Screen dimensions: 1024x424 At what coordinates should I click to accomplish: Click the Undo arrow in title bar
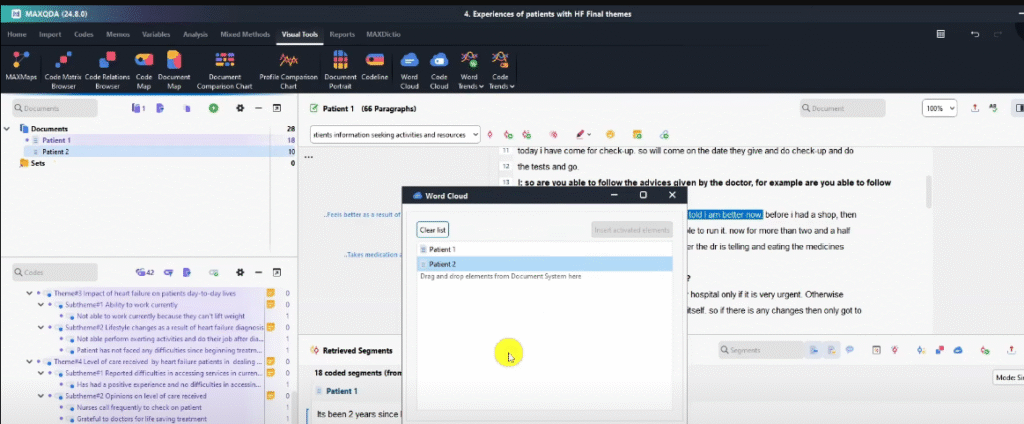[x=975, y=34]
